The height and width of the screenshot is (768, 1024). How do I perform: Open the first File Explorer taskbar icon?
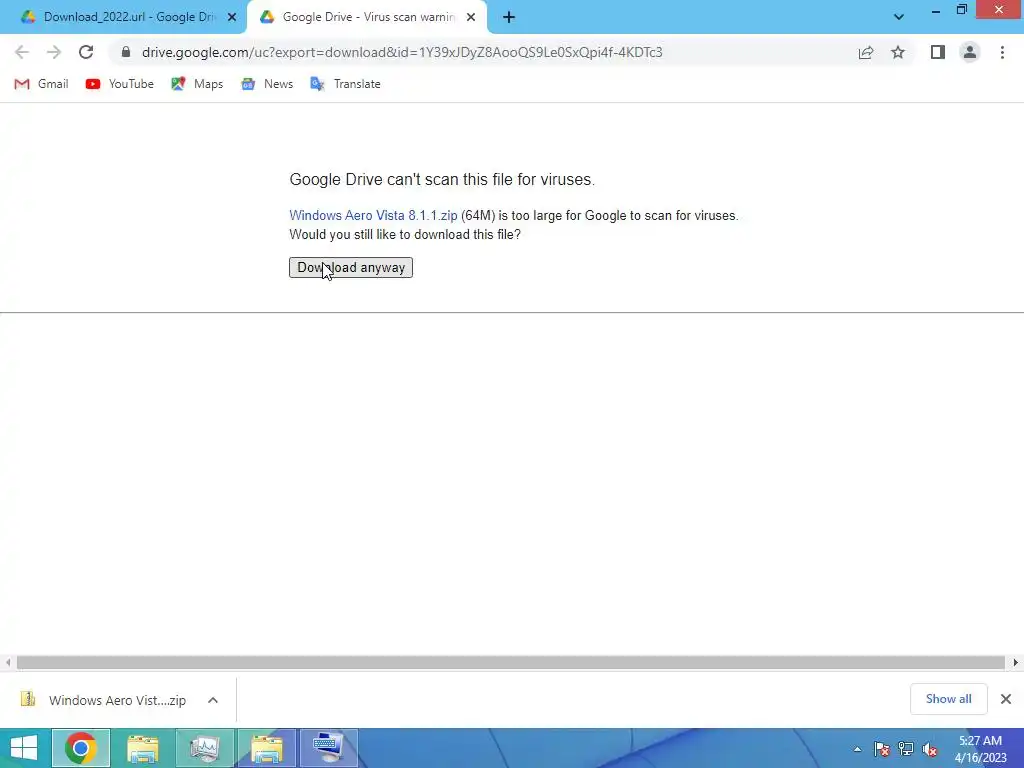[x=143, y=748]
